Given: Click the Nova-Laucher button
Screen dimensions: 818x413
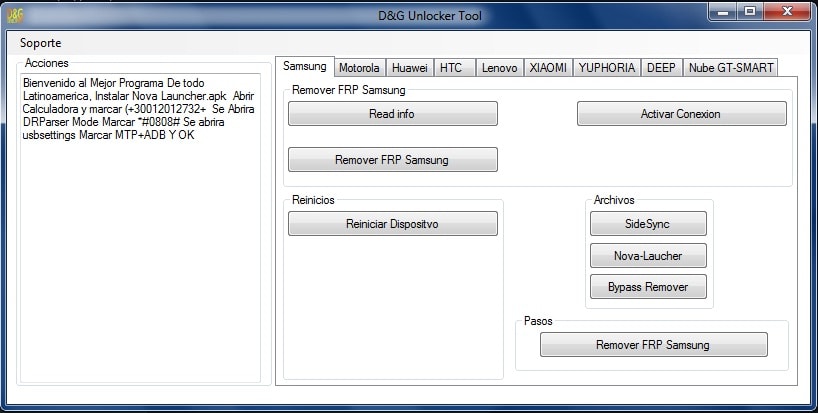Looking at the screenshot, I should click(x=648, y=256).
